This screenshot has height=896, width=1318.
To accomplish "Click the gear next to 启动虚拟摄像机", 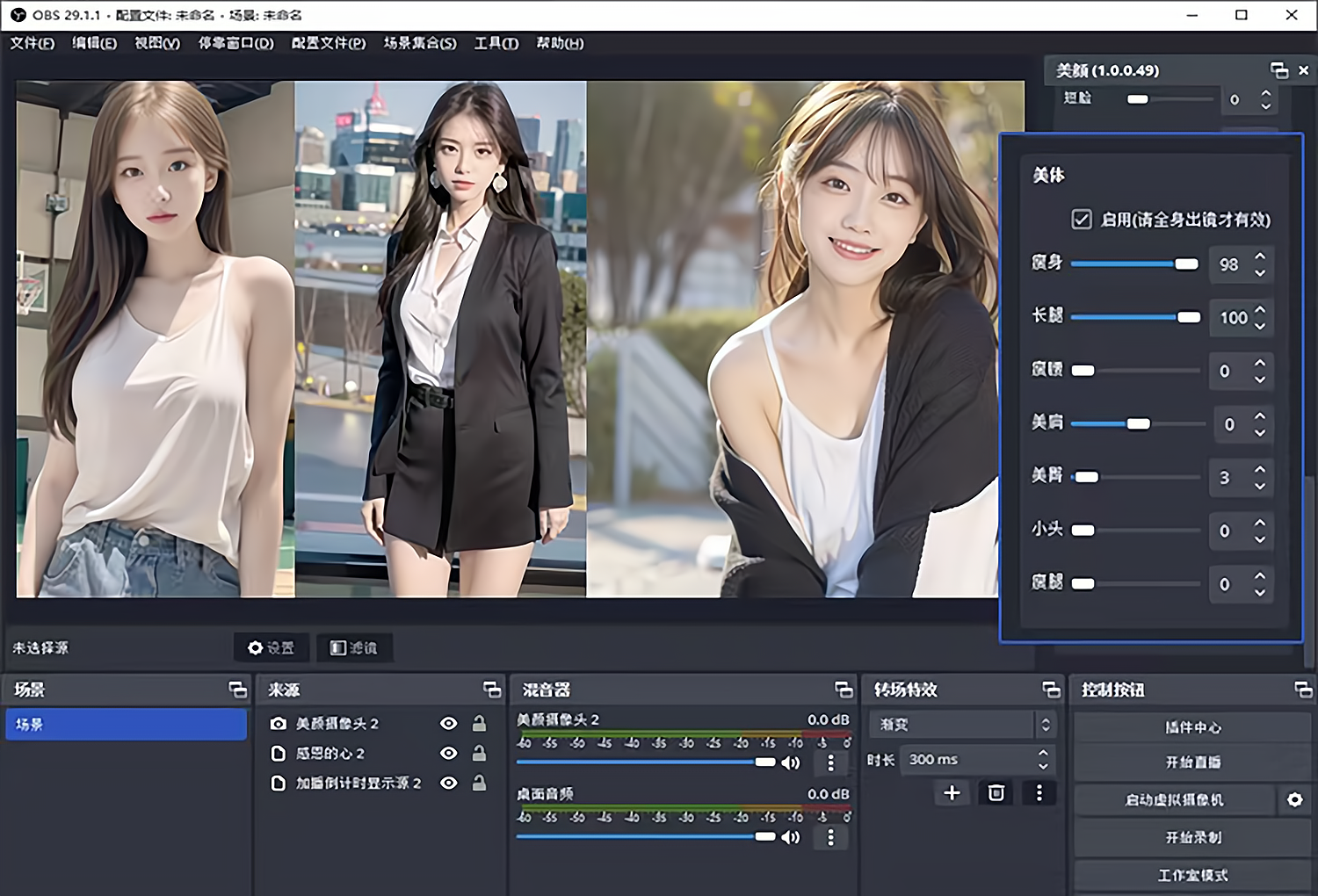I will (x=1295, y=799).
